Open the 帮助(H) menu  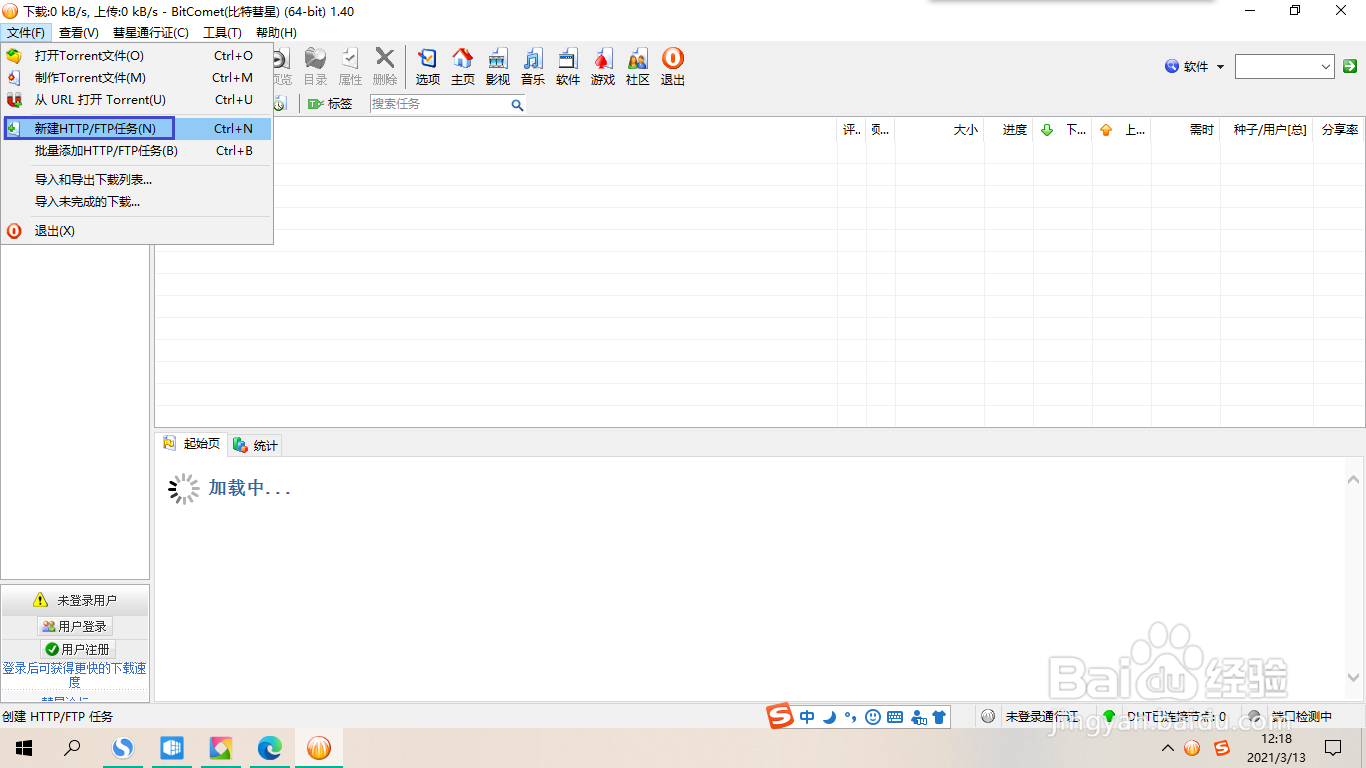tap(276, 33)
